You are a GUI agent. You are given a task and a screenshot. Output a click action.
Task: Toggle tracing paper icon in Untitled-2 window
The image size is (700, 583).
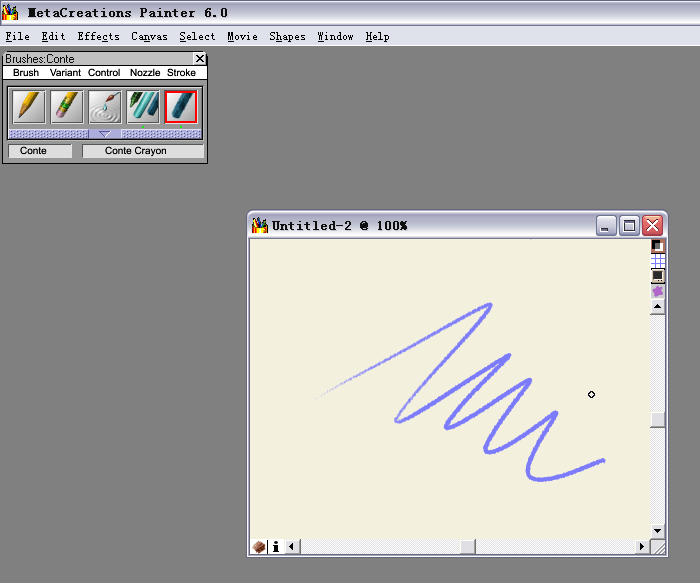coord(658,246)
